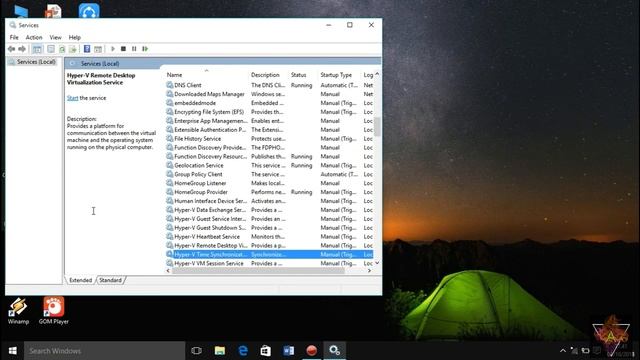
Task: Toggle Show/Hide Action Pane toolbar icon
Action: coord(98,49)
